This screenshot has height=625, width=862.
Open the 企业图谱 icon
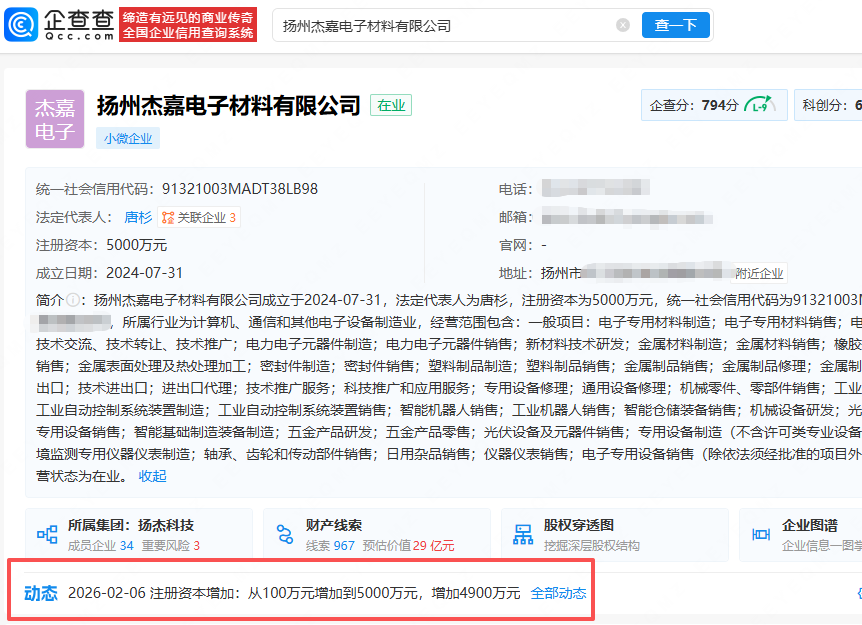point(761,534)
